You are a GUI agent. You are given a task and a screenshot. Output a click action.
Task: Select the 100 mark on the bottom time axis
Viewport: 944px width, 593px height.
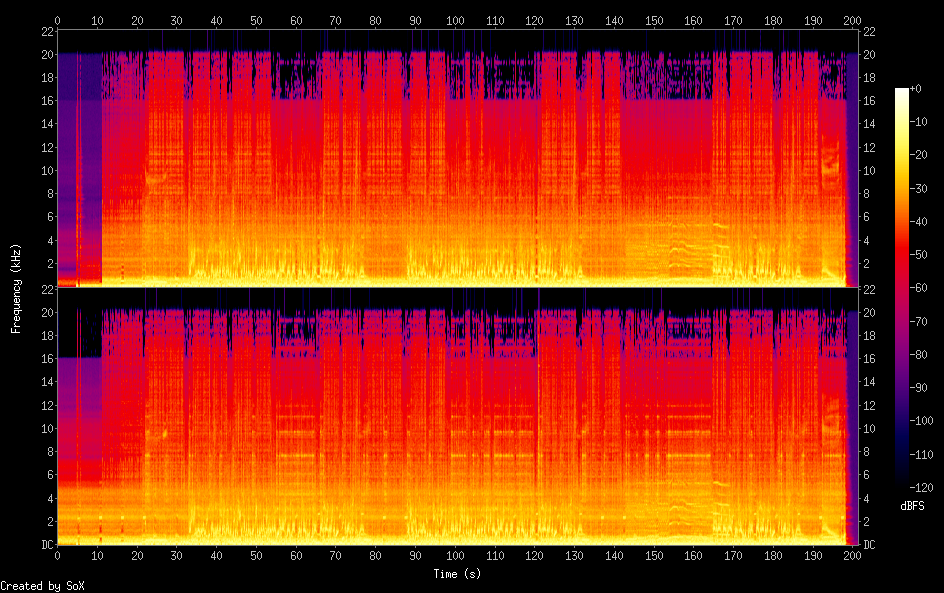[455, 555]
